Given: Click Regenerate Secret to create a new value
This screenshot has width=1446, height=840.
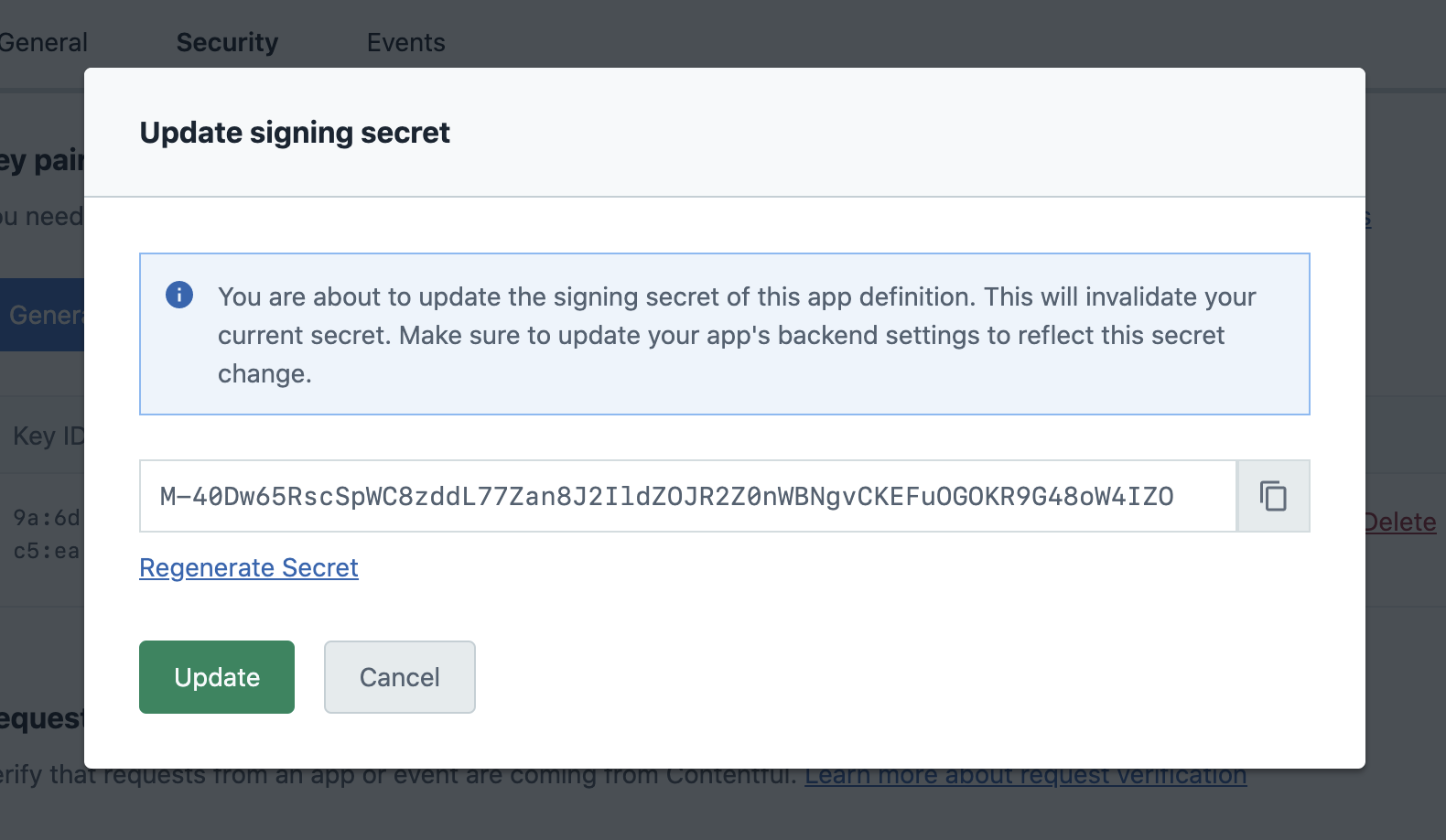Looking at the screenshot, I should pyautogui.click(x=248, y=567).
